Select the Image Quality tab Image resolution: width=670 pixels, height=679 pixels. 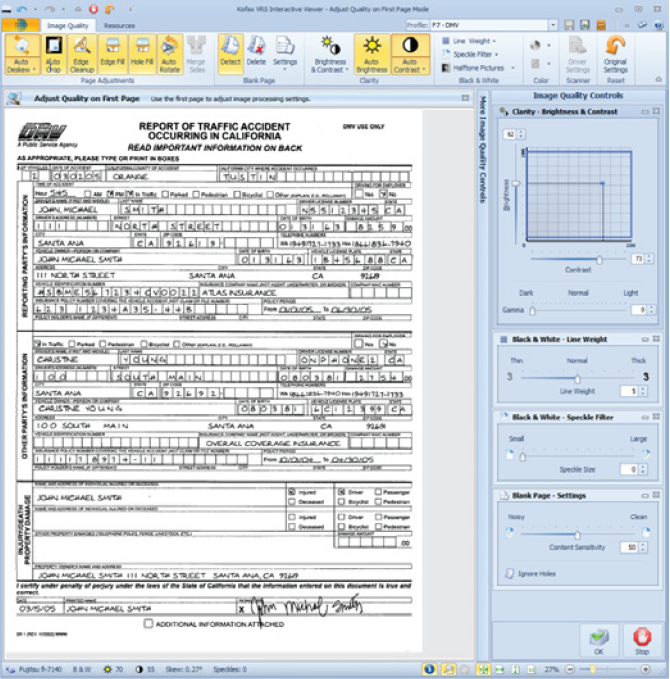tap(68, 25)
